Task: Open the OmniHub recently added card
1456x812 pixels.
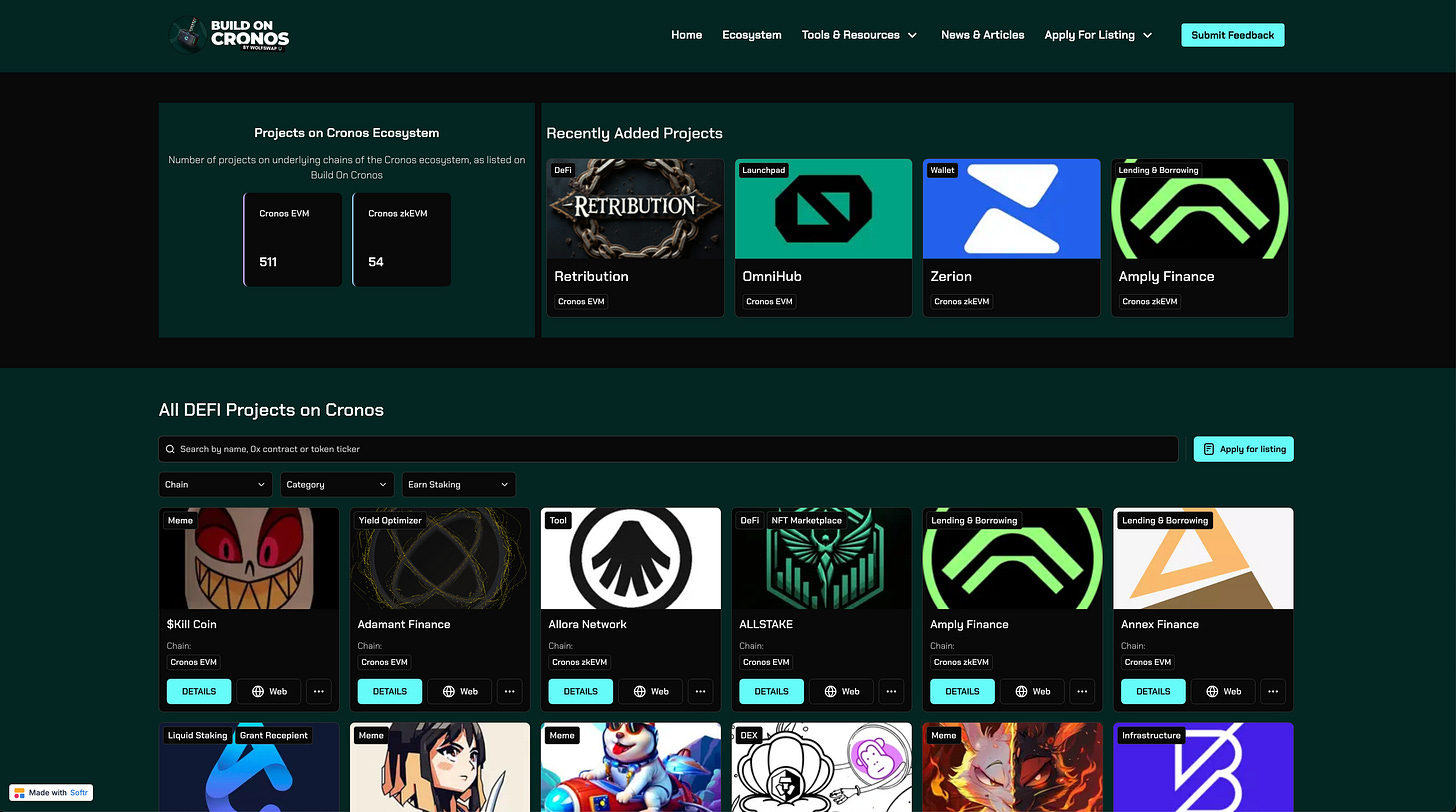Action: click(823, 238)
